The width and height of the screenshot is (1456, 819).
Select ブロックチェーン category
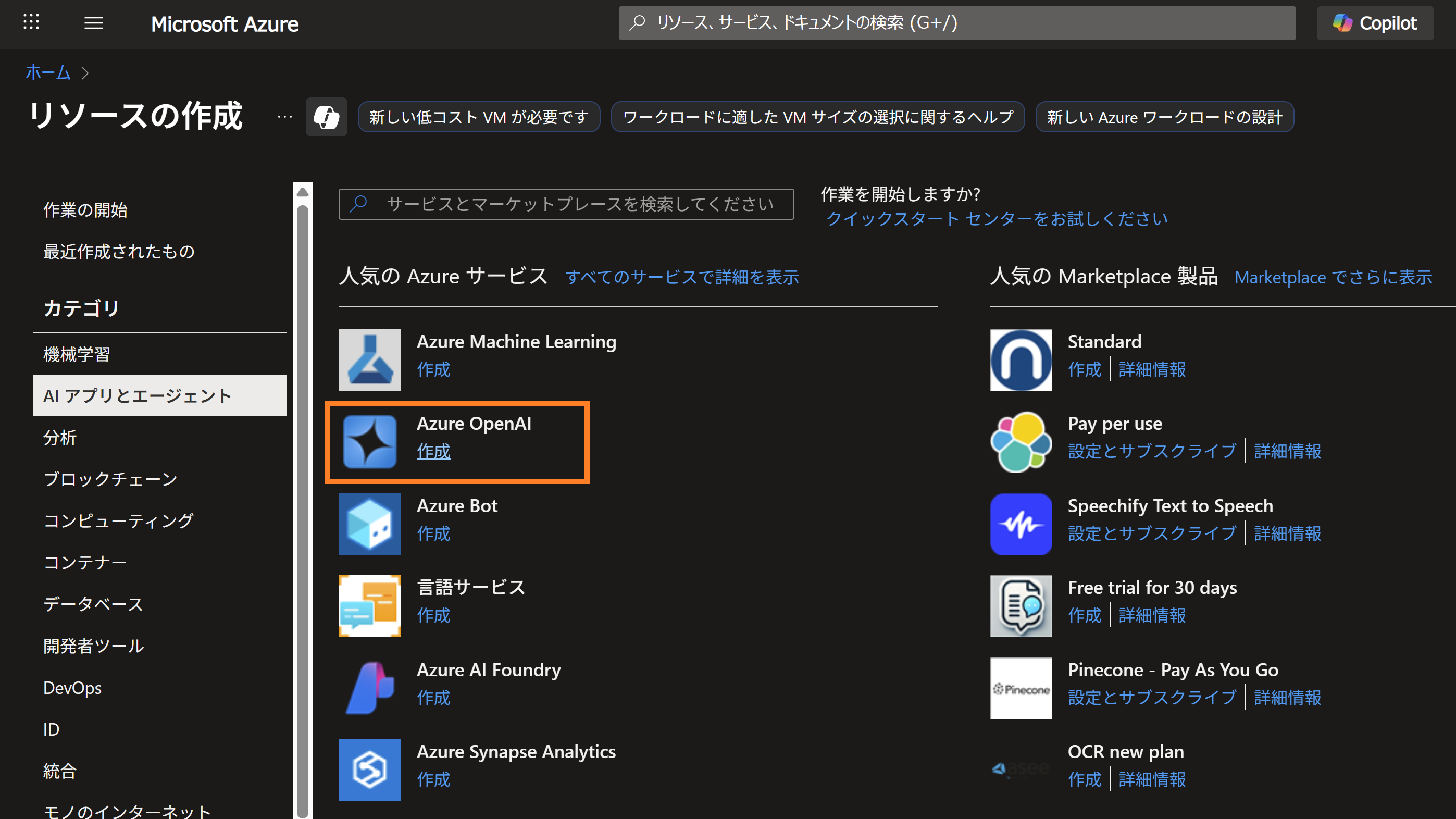pos(159,479)
